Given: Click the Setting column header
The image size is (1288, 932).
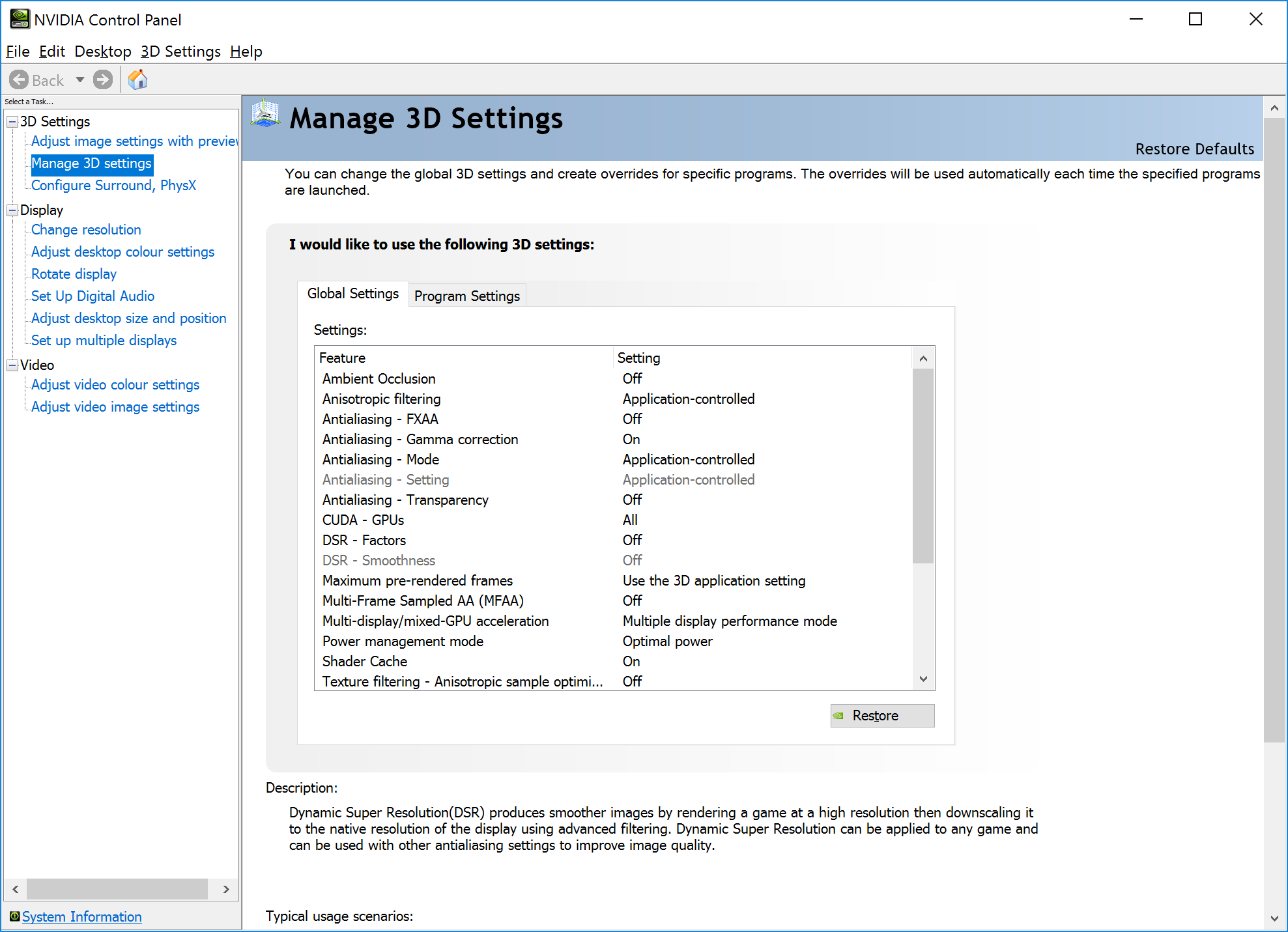Looking at the screenshot, I should pyautogui.click(x=763, y=358).
